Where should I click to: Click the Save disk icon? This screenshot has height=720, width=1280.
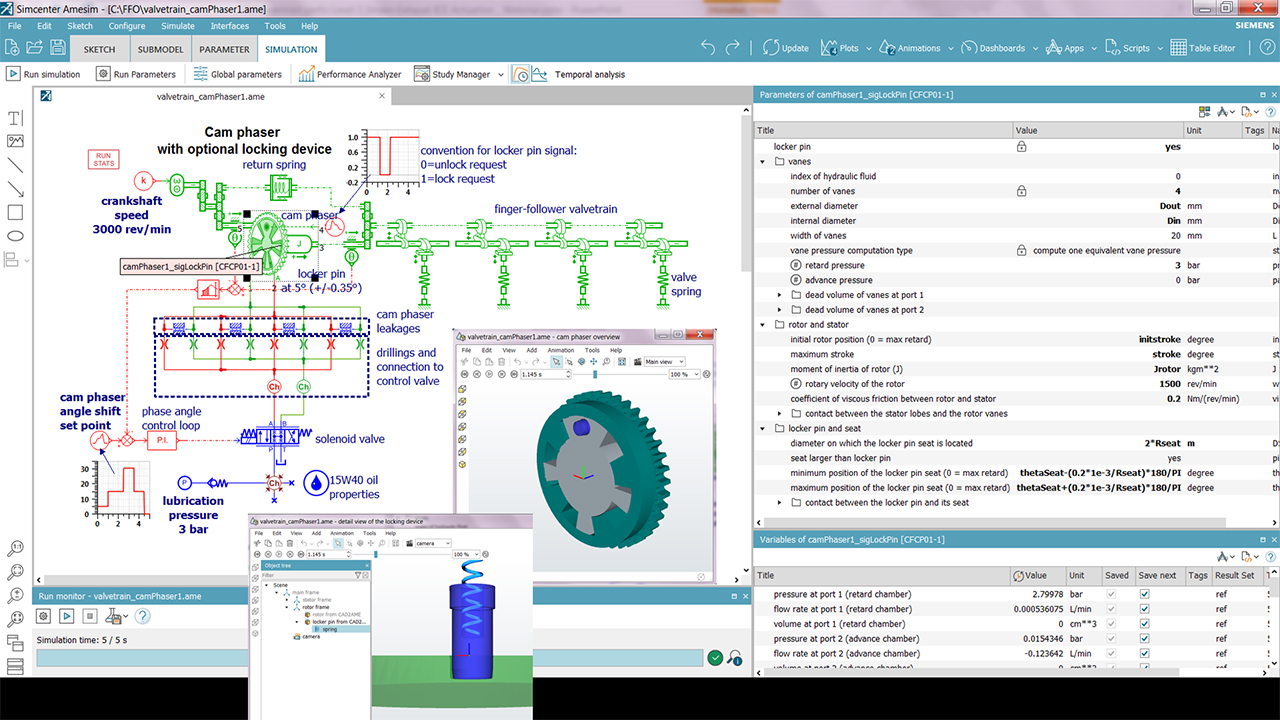[57, 47]
